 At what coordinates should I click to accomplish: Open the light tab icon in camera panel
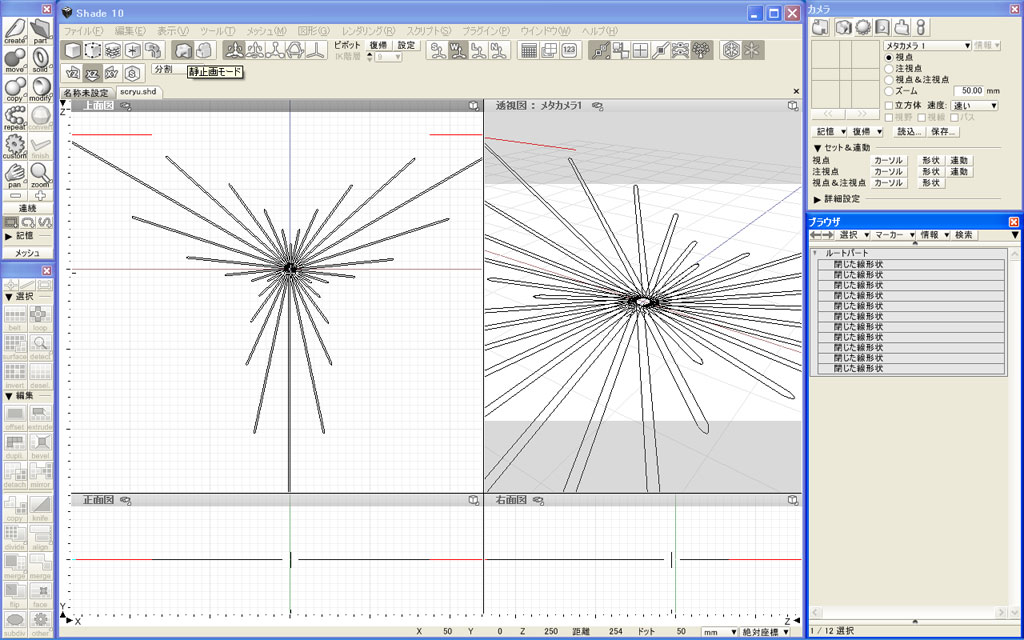pos(863,27)
